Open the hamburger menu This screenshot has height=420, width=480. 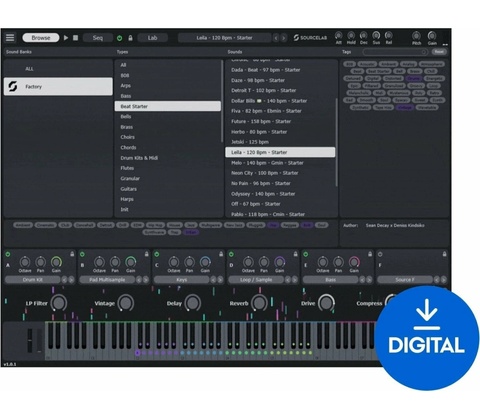click(x=10, y=38)
